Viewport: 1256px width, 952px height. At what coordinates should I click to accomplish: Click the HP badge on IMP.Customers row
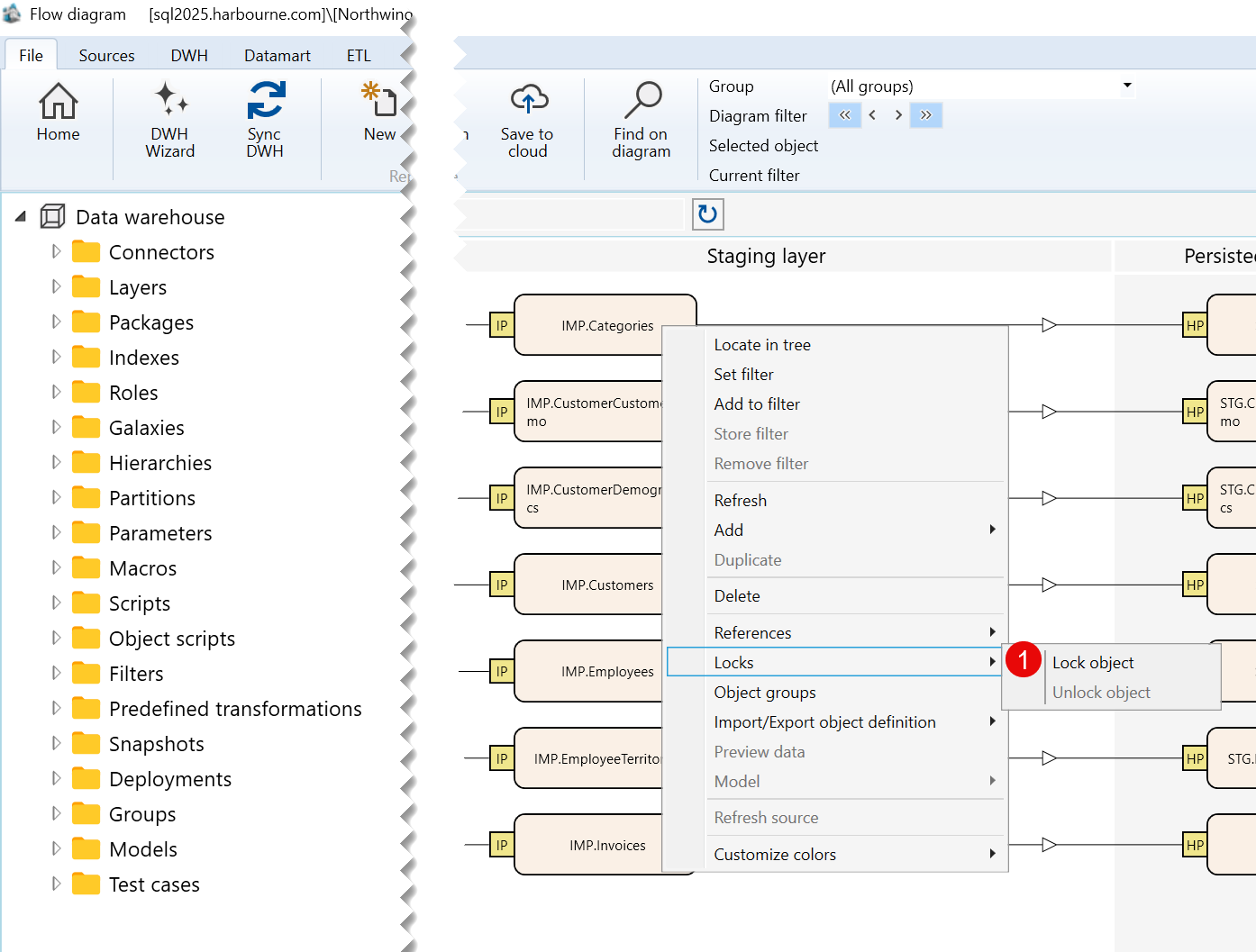[x=1195, y=585]
